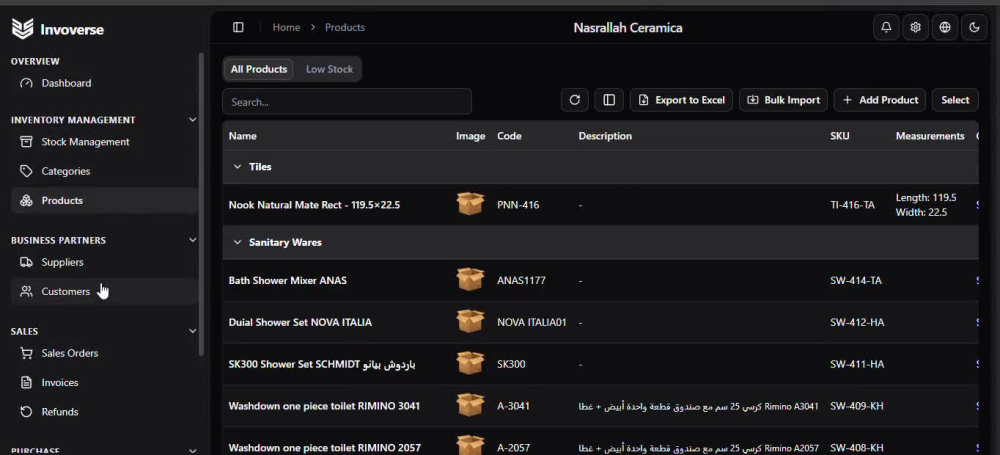
Task: Open Duial Shower Set NOVA ITALIA thumbnail
Action: coord(470,322)
